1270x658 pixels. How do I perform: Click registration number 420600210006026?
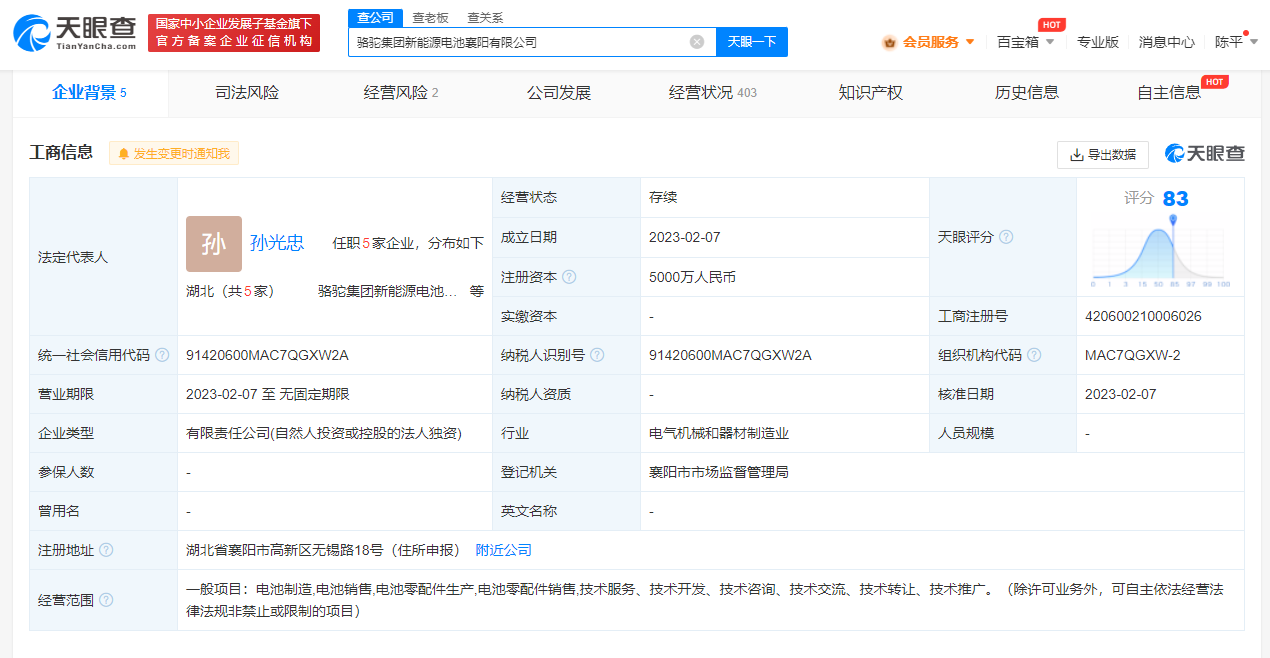click(1143, 316)
